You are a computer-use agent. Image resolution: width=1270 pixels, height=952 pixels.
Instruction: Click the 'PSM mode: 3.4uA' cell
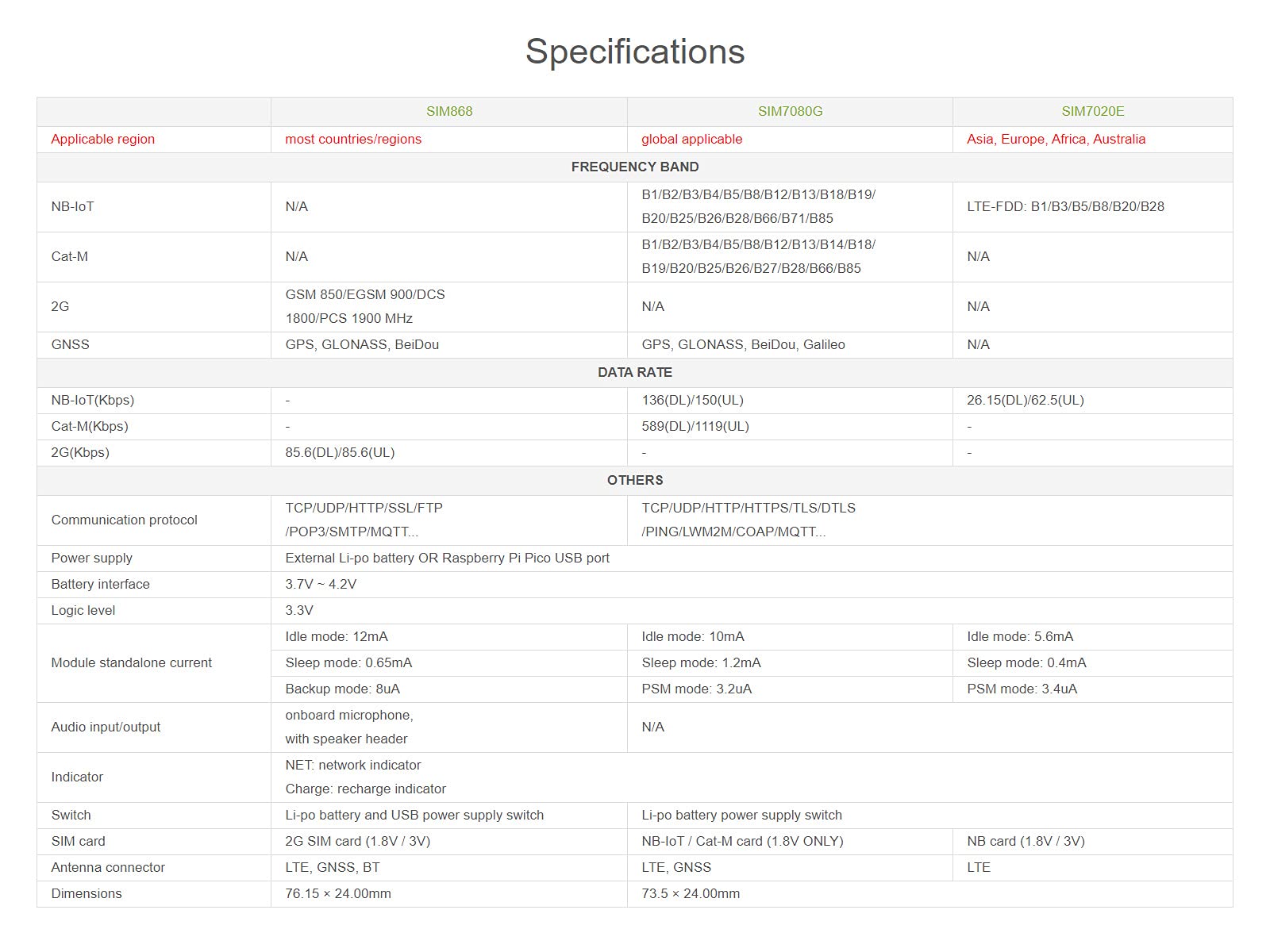click(x=1022, y=689)
